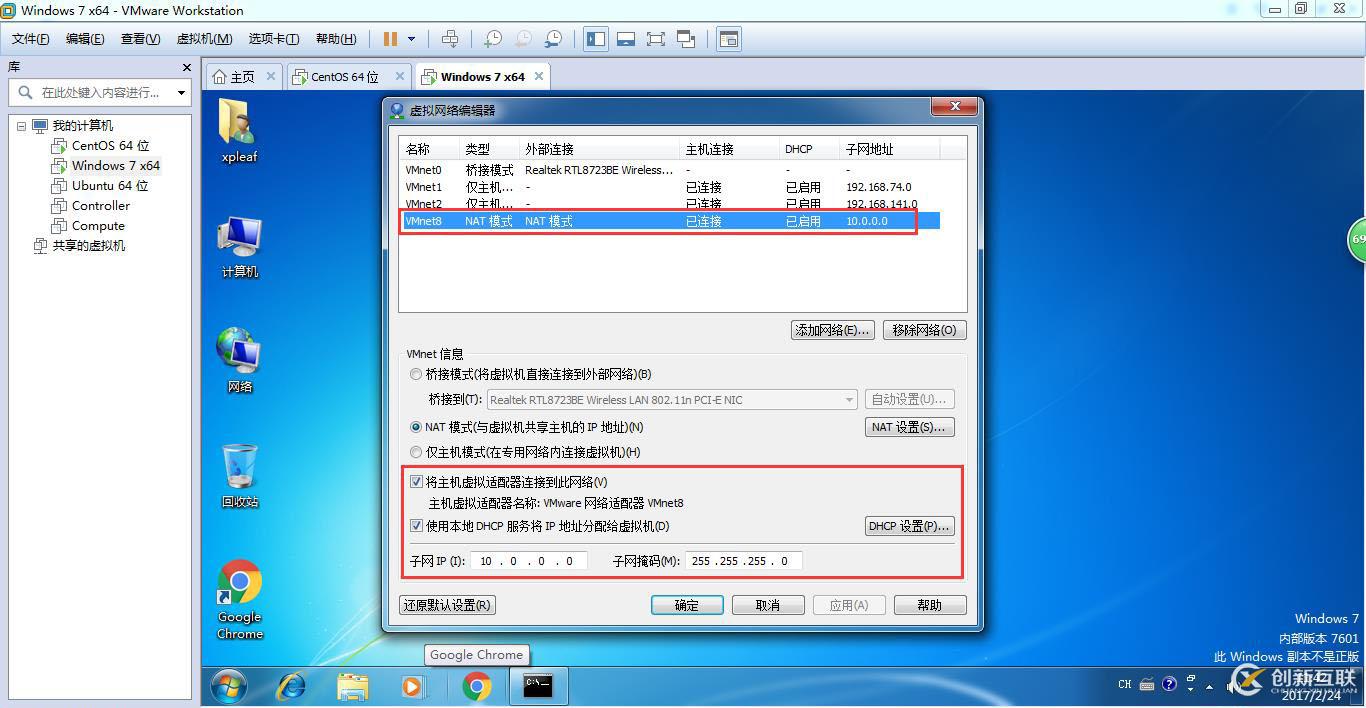Click the xpleaf folder desktop icon
1366x708 pixels.
coord(239,130)
